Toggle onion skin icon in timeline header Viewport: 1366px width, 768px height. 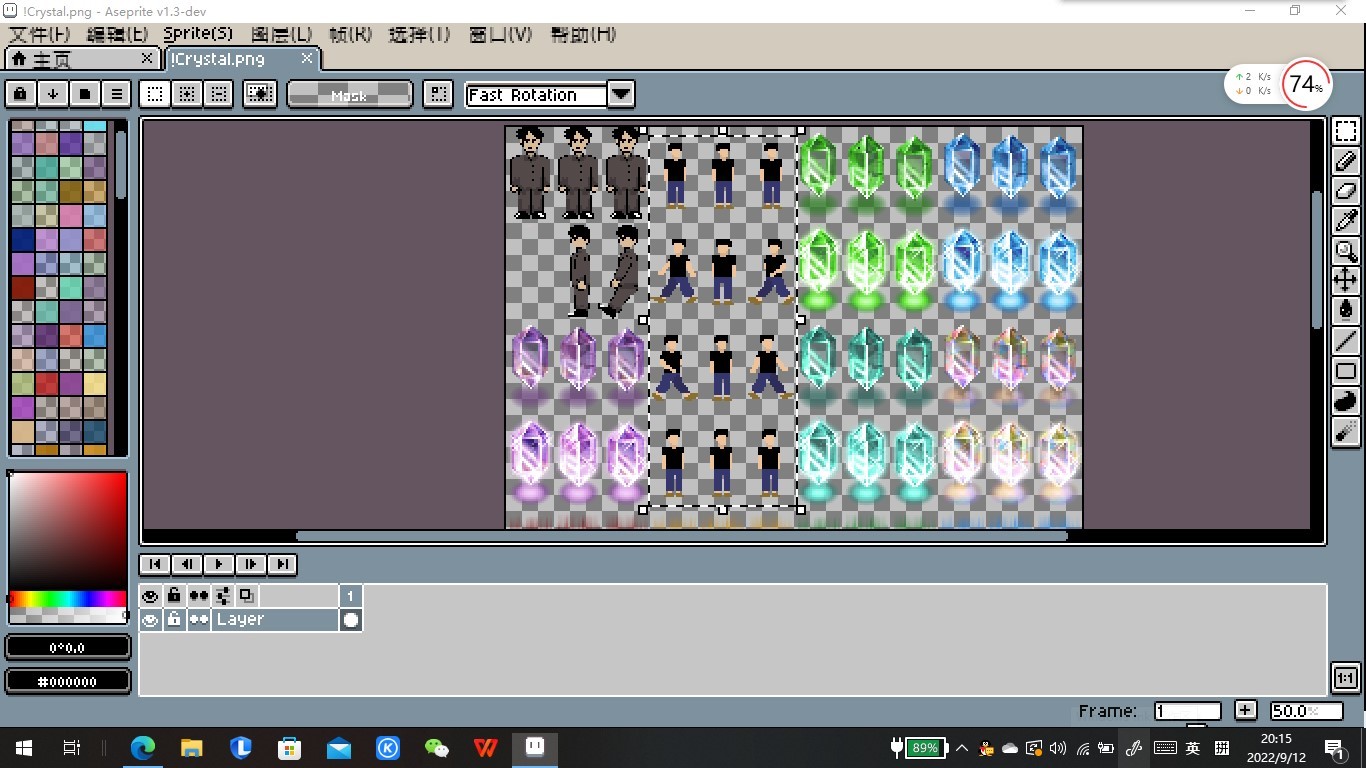click(246, 596)
